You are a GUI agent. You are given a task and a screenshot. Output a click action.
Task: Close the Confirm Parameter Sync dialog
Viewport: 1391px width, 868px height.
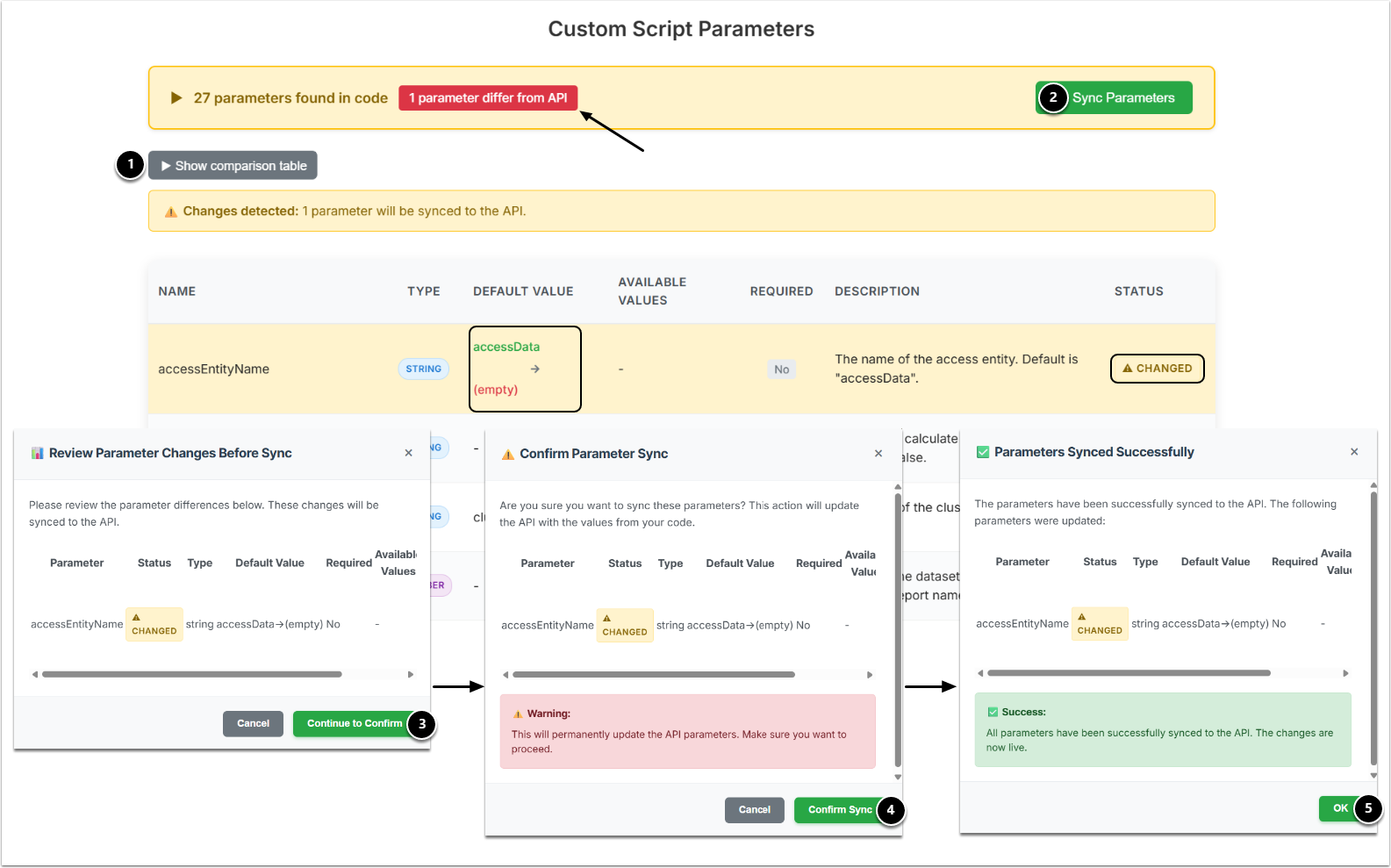878,454
